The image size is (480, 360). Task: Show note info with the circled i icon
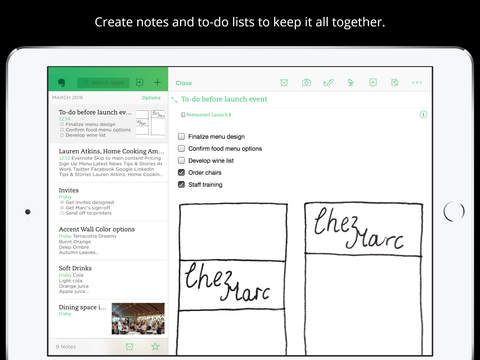tap(423, 115)
